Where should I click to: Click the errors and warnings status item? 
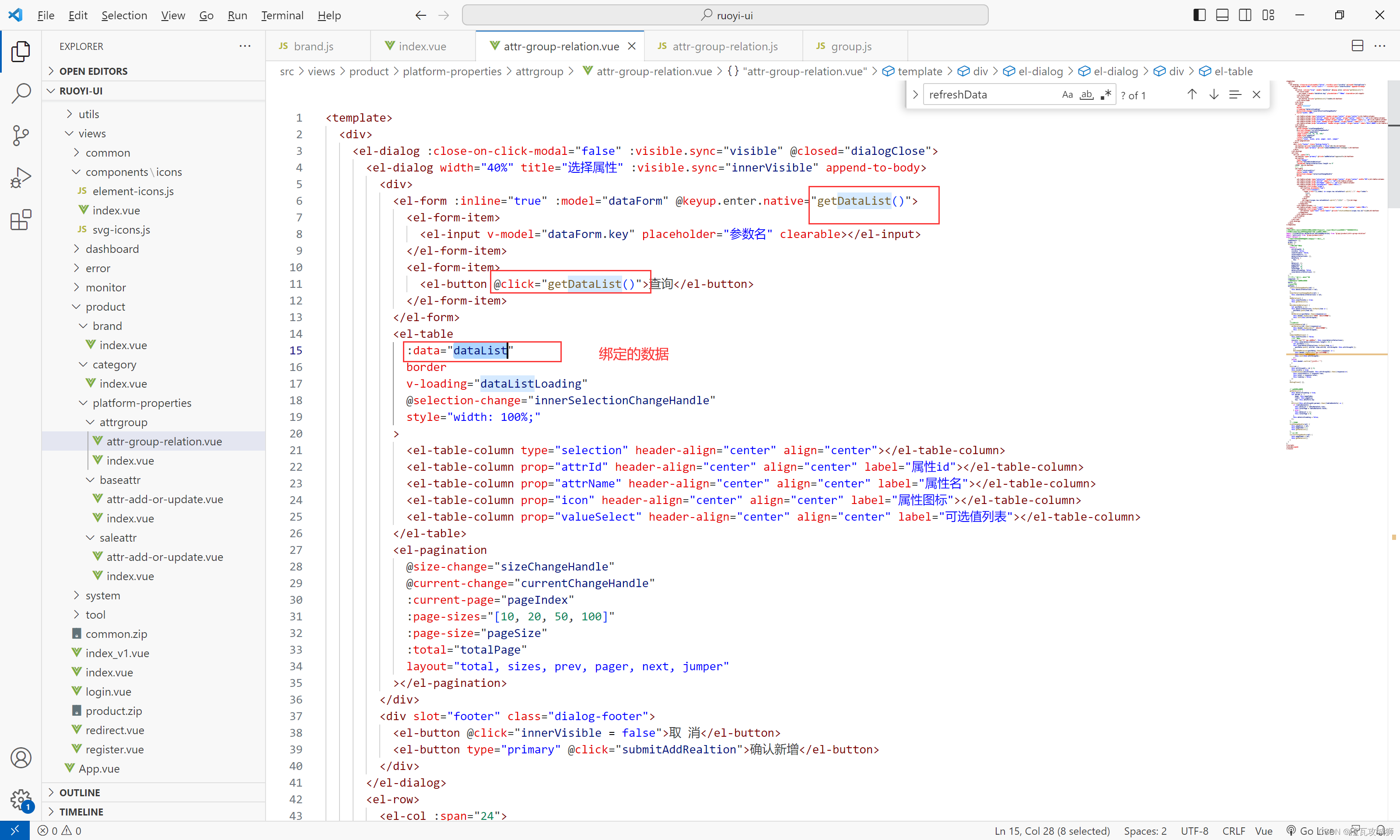click(x=59, y=830)
